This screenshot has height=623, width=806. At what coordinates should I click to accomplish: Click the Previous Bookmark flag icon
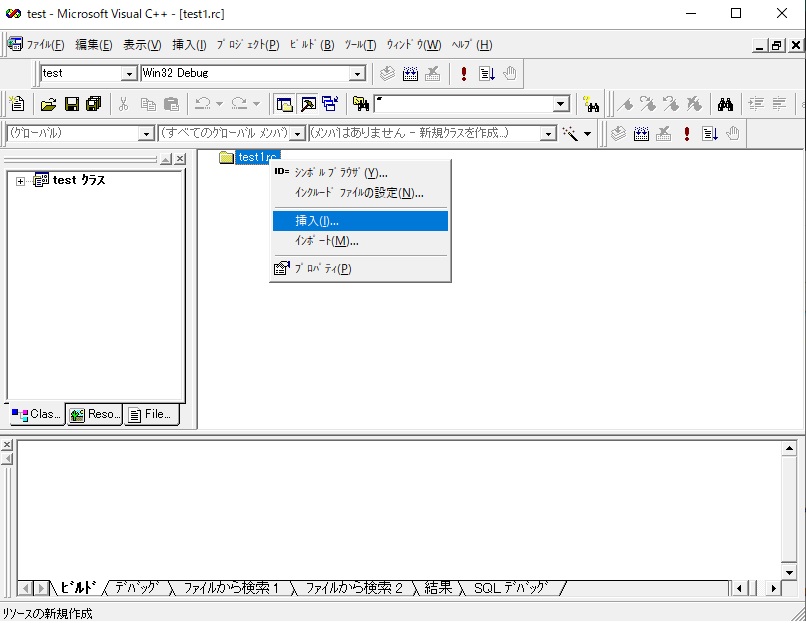[671, 104]
